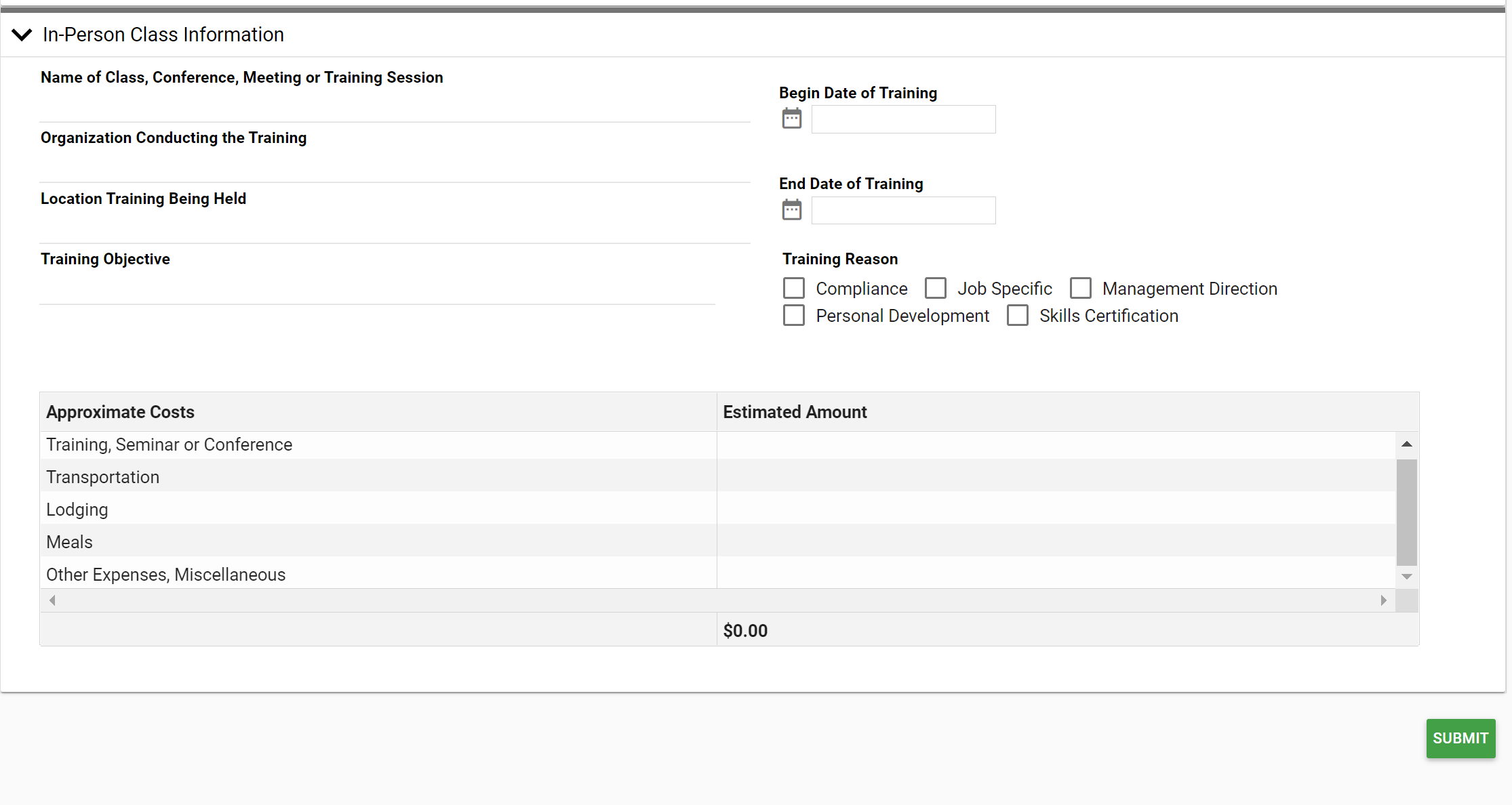Click the Estimated Amount cell for Lodging
Viewport: 1512px width, 805px height.
coord(1054,510)
